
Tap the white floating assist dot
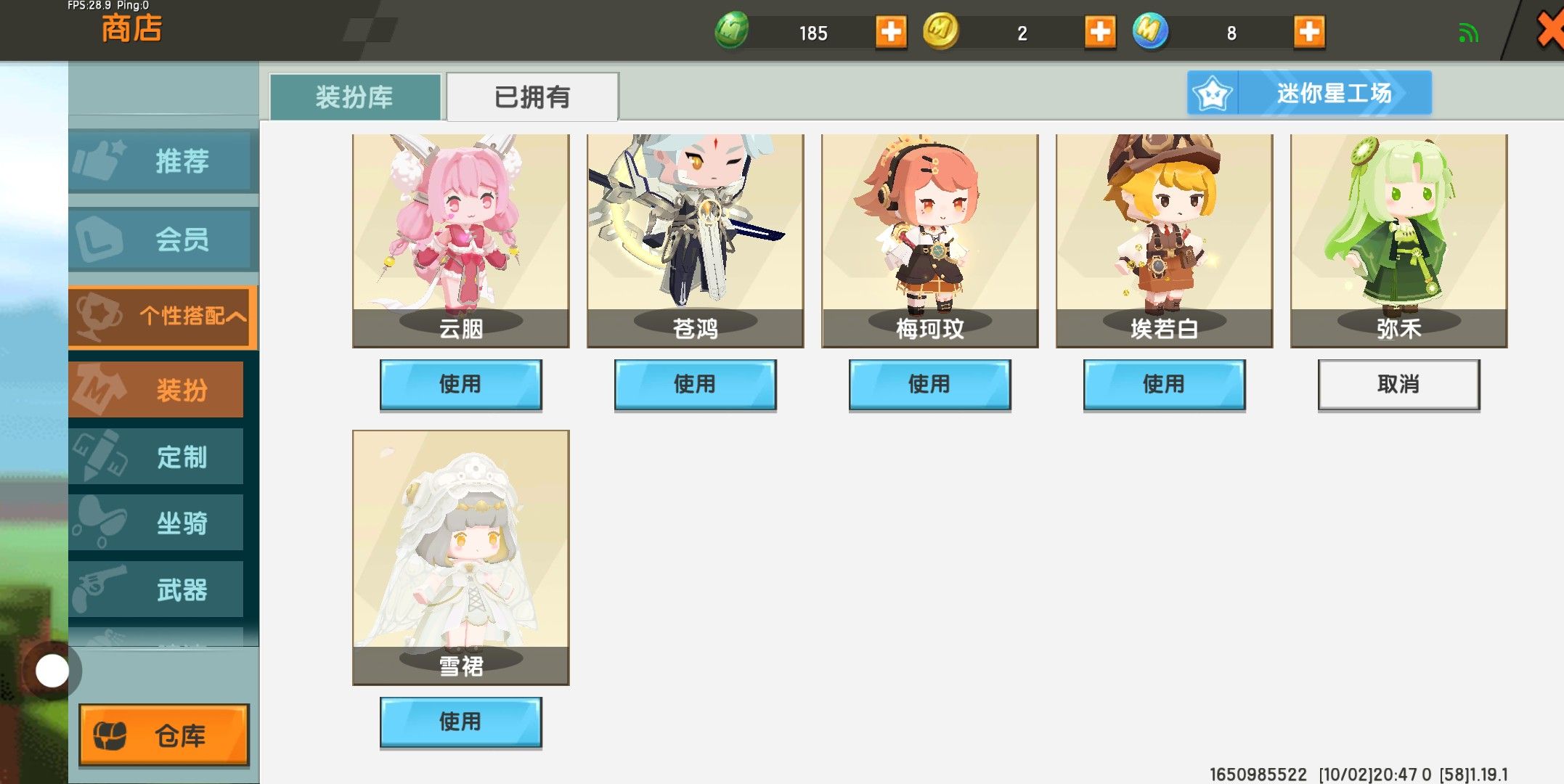pyautogui.click(x=52, y=671)
